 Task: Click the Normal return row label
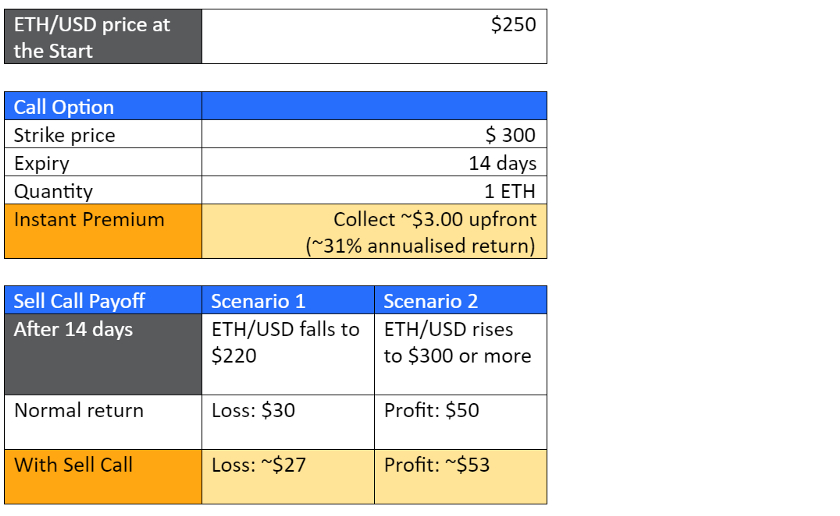[103, 421]
